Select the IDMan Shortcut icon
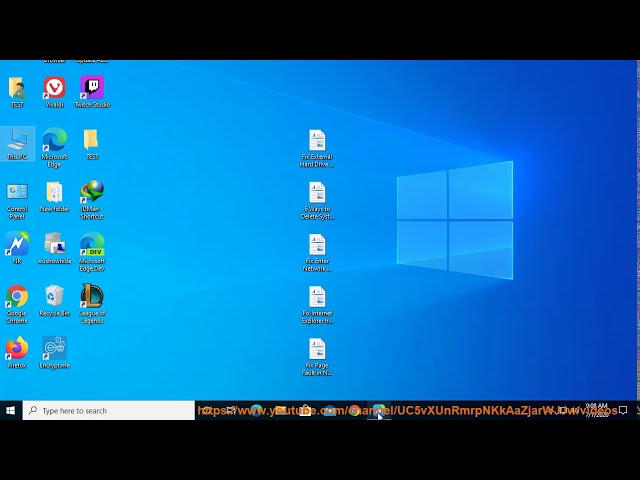Viewport: 640px width, 480px height. click(x=92, y=200)
